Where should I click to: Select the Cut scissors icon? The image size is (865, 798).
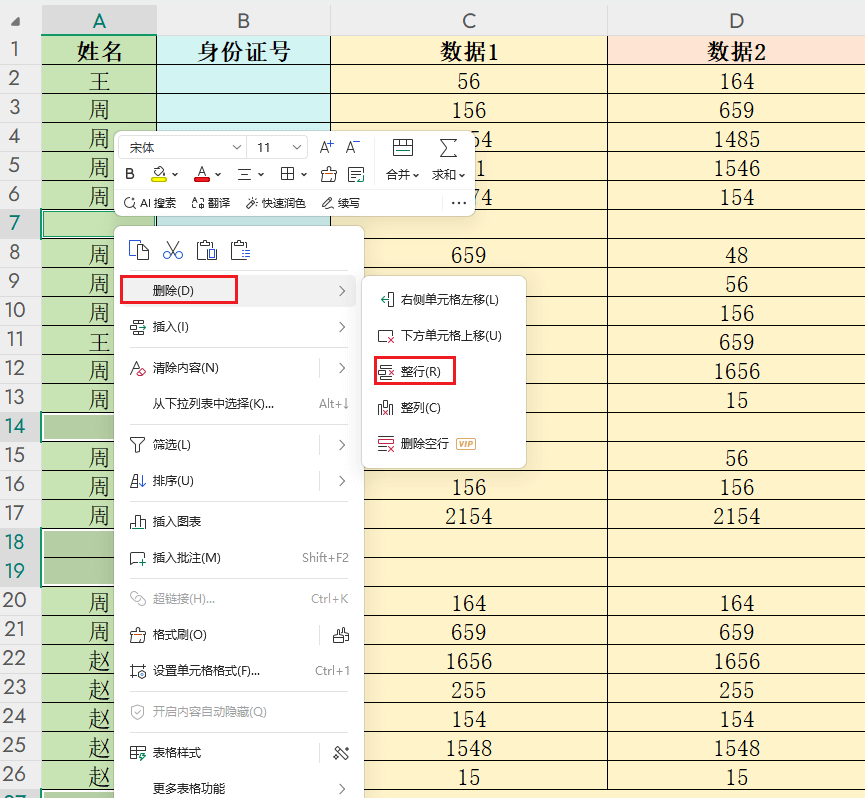coord(173,250)
